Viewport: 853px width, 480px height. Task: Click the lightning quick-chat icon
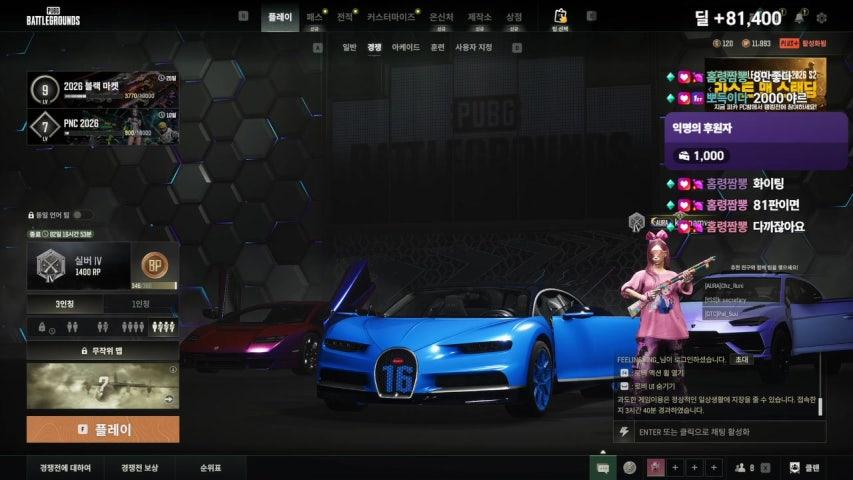click(625, 432)
